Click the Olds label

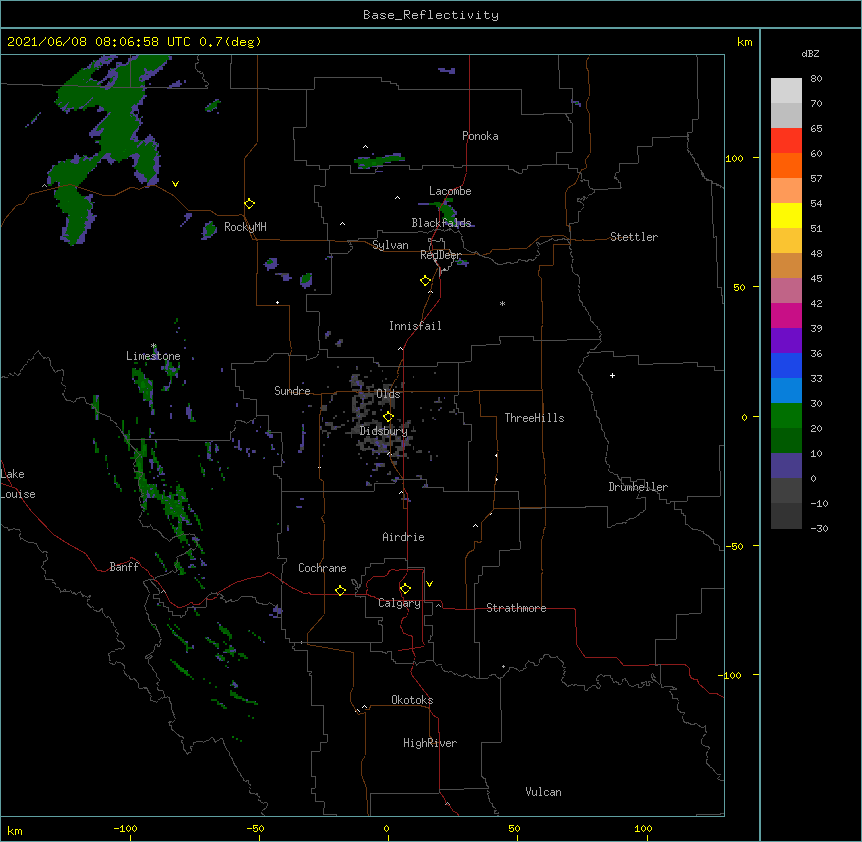(x=388, y=394)
